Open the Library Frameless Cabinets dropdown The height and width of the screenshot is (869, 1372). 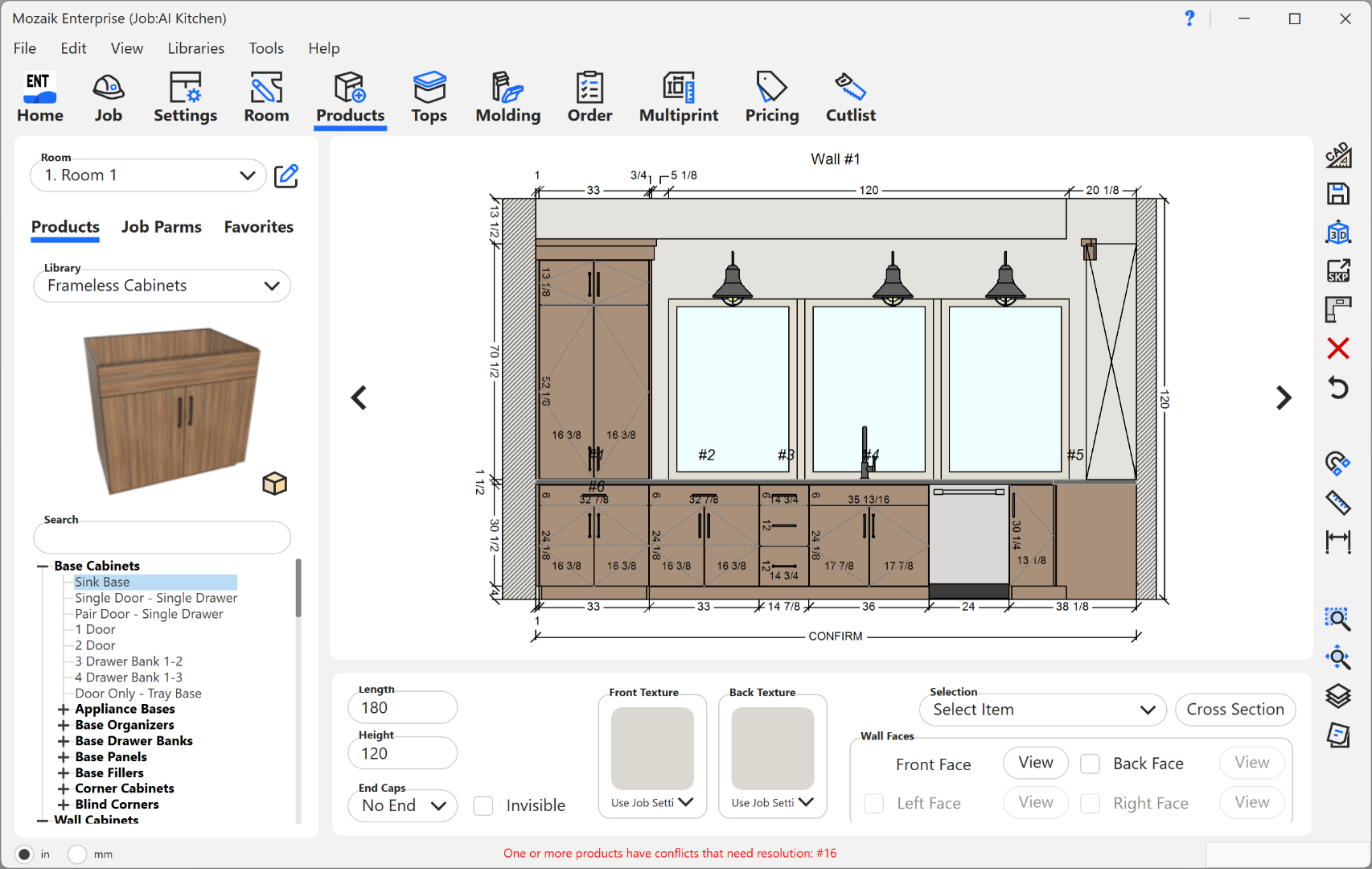tap(162, 286)
